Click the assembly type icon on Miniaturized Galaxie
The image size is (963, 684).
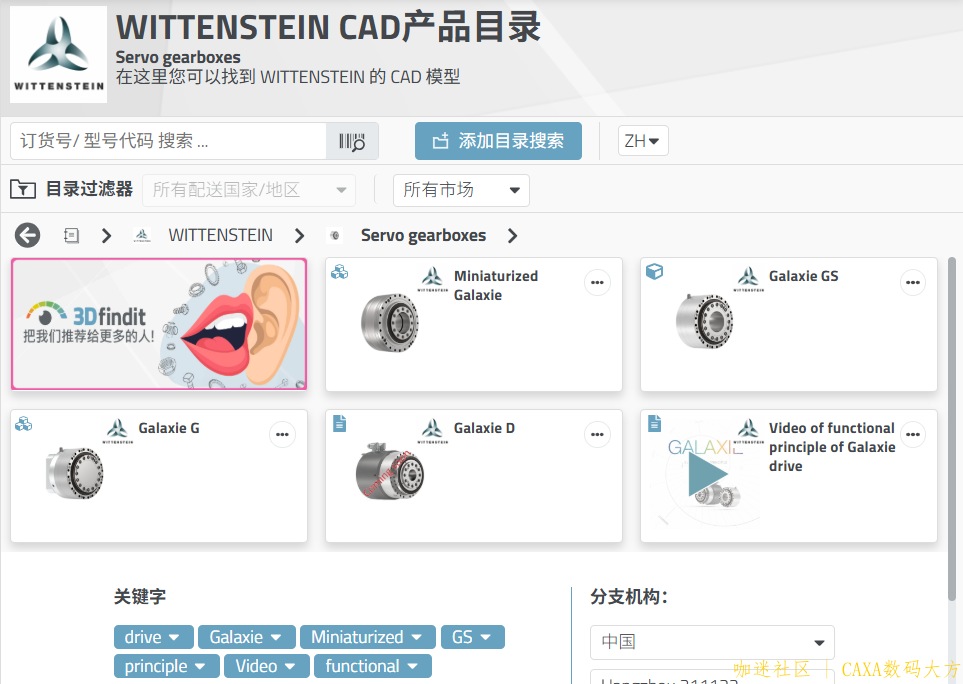click(x=340, y=271)
